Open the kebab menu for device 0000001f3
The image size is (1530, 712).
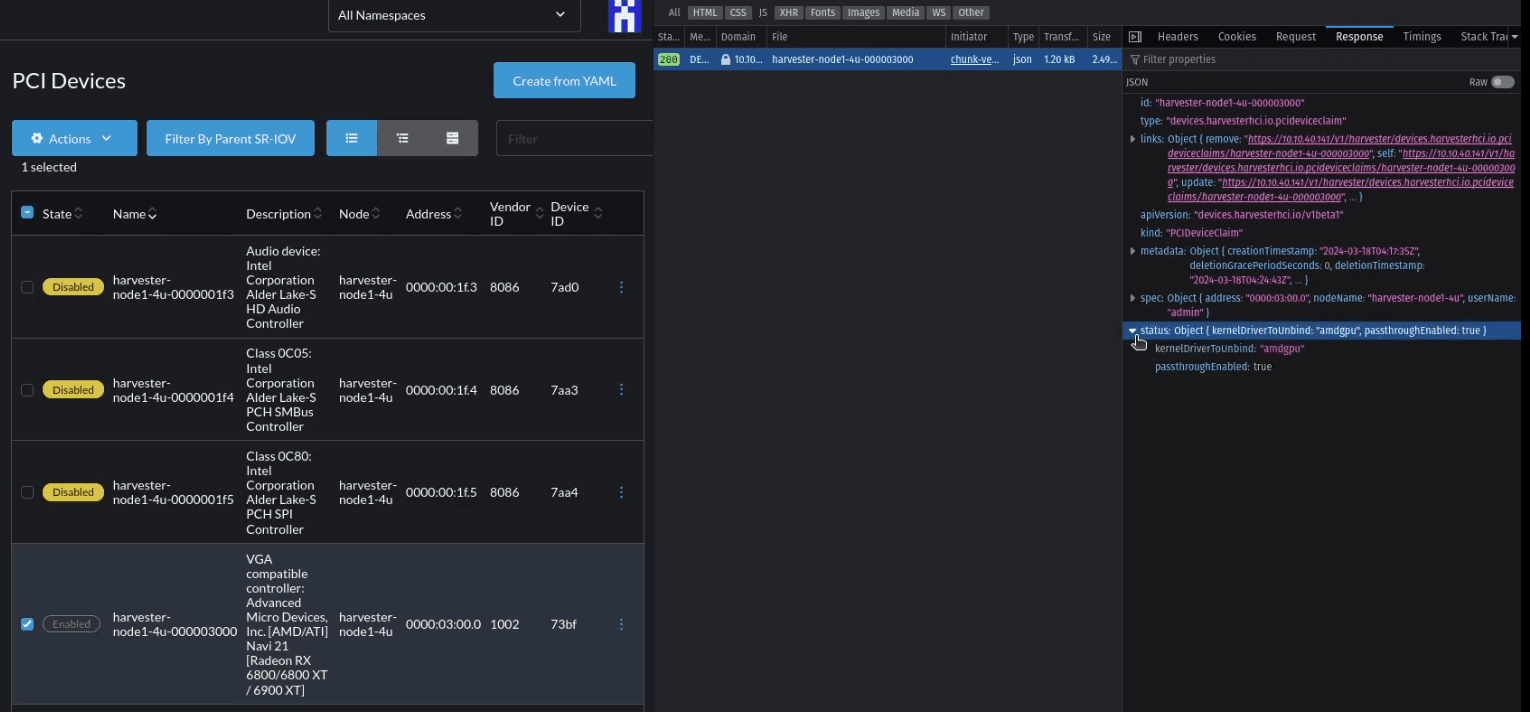(621, 287)
